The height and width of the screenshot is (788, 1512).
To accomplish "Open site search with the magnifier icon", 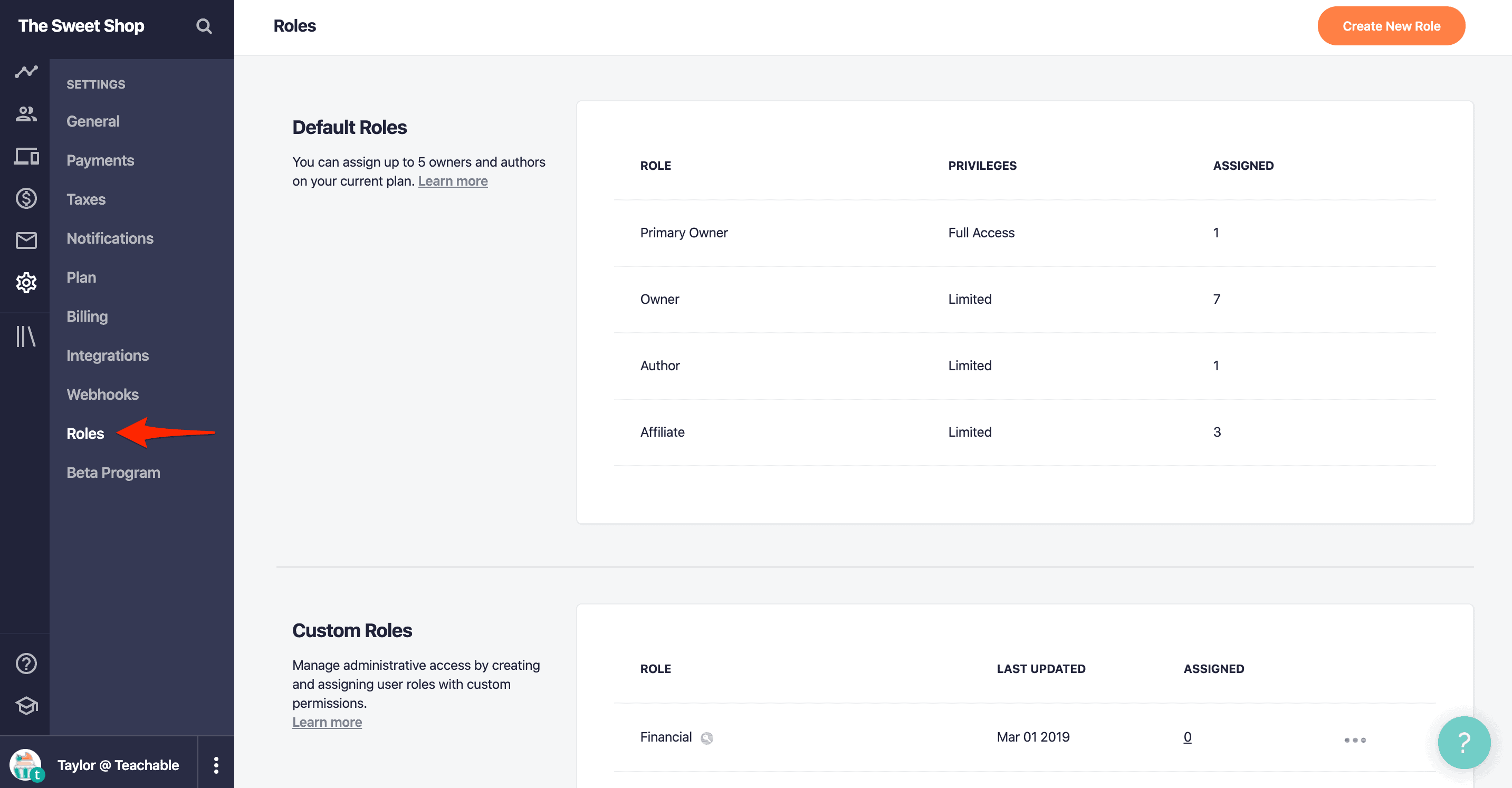I will click(x=204, y=26).
